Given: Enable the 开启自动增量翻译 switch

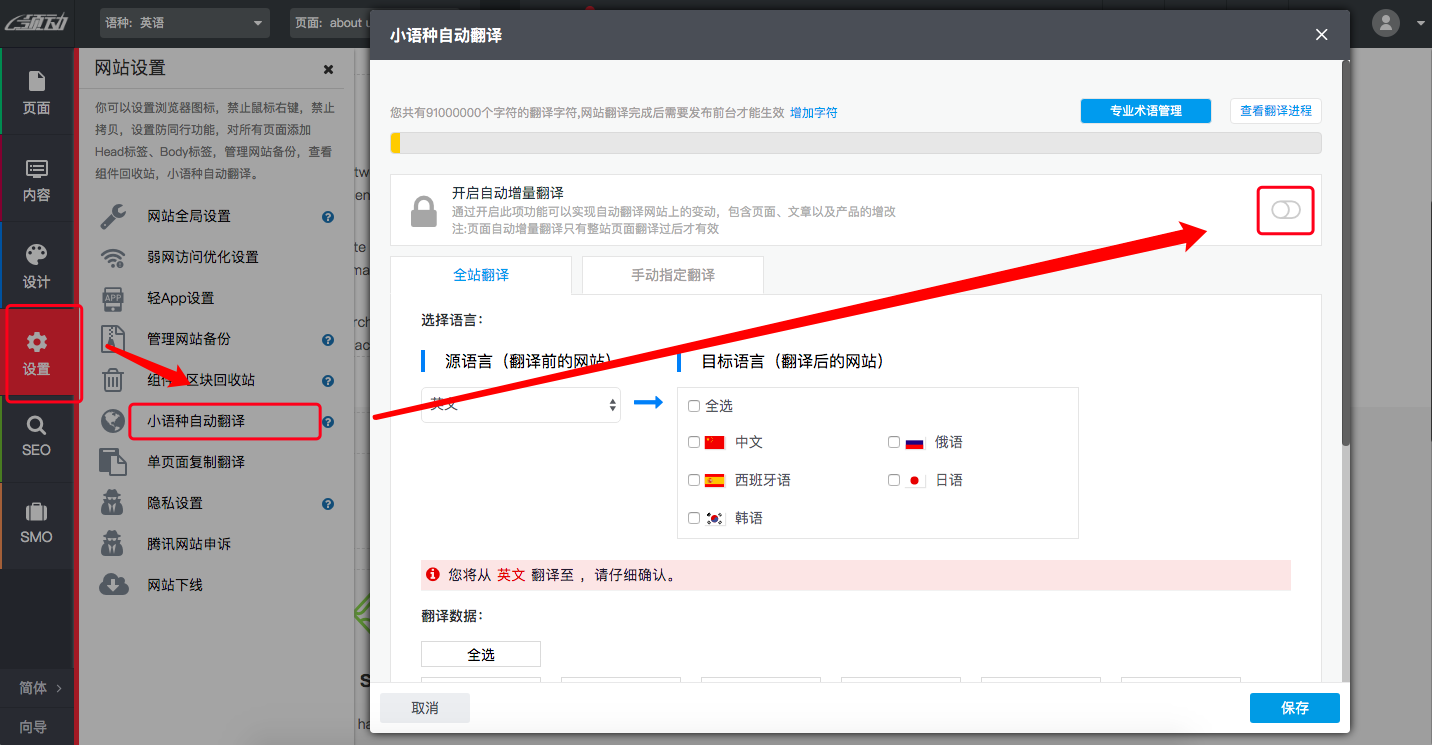Looking at the screenshot, I should pos(1286,210).
